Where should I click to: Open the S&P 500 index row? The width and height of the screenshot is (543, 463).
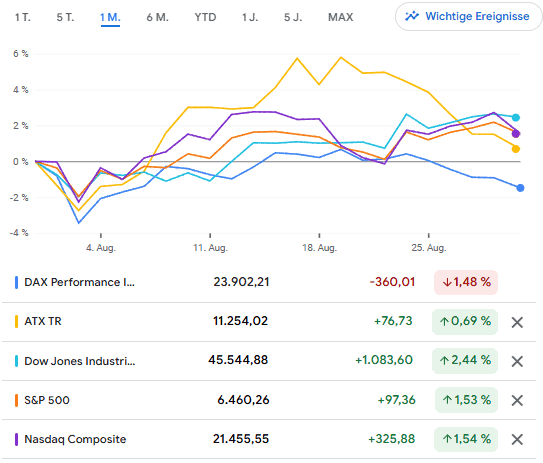269,400
